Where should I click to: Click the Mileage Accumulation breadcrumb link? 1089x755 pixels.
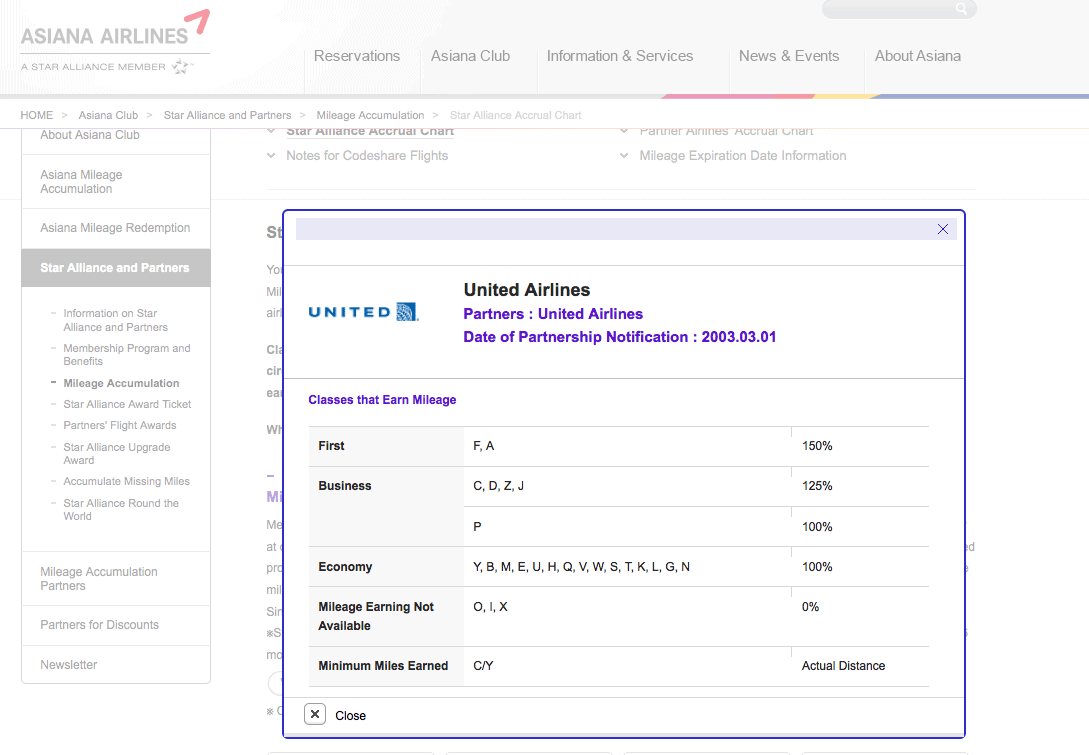point(370,115)
